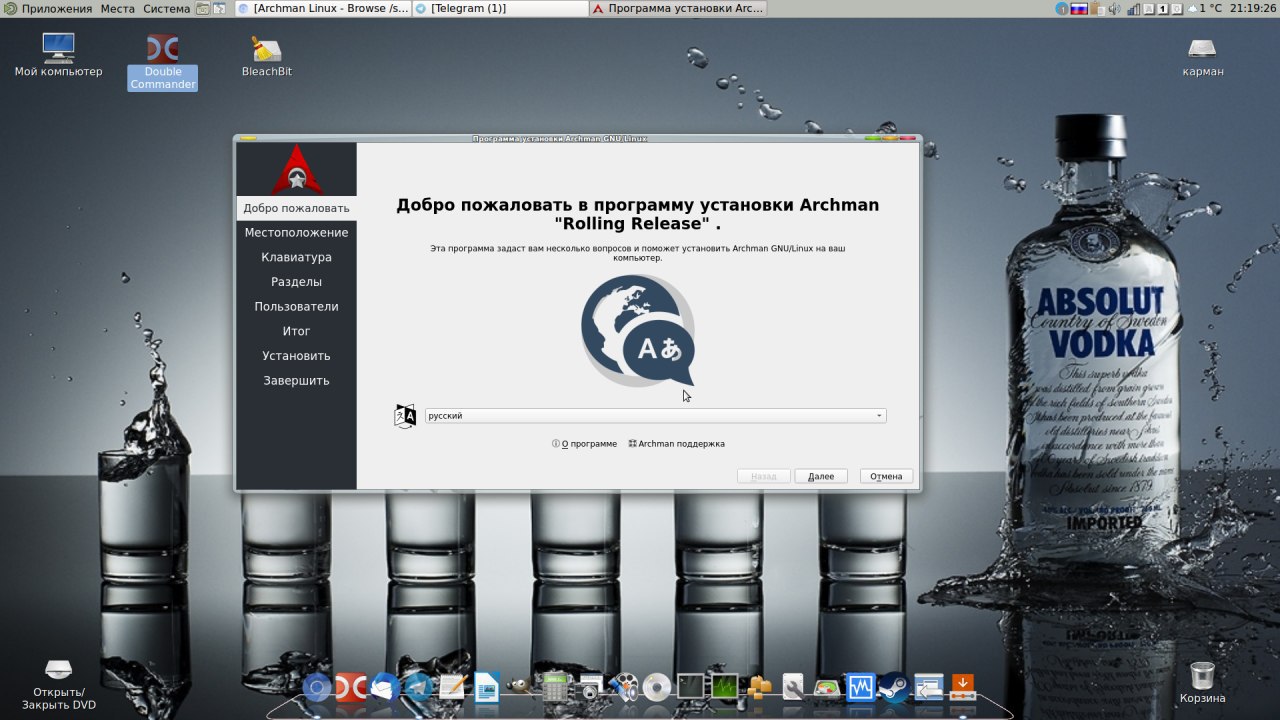
Task: Select the Разделы step in sidebar
Action: point(296,282)
